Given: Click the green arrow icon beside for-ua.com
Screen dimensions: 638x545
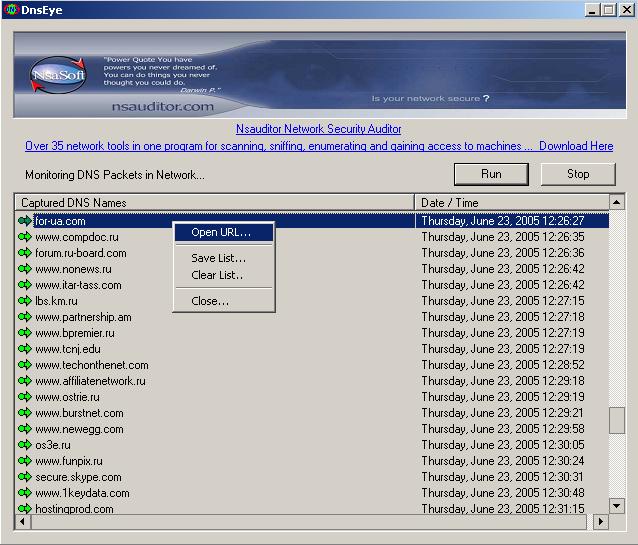Looking at the screenshot, I should click(x=25, y=221).
